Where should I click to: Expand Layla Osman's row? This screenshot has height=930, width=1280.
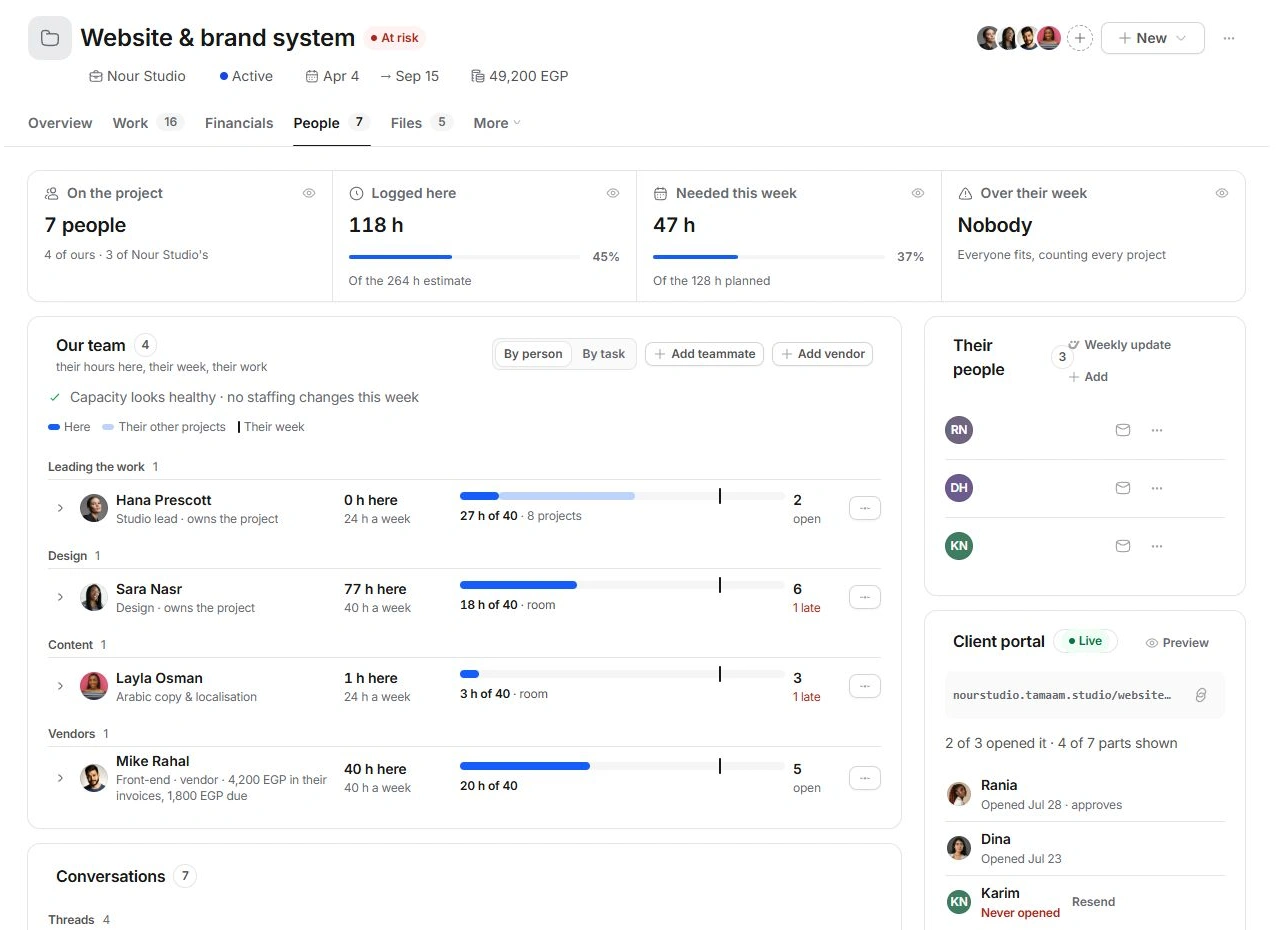pyautogui.click(x=60, y=686)
